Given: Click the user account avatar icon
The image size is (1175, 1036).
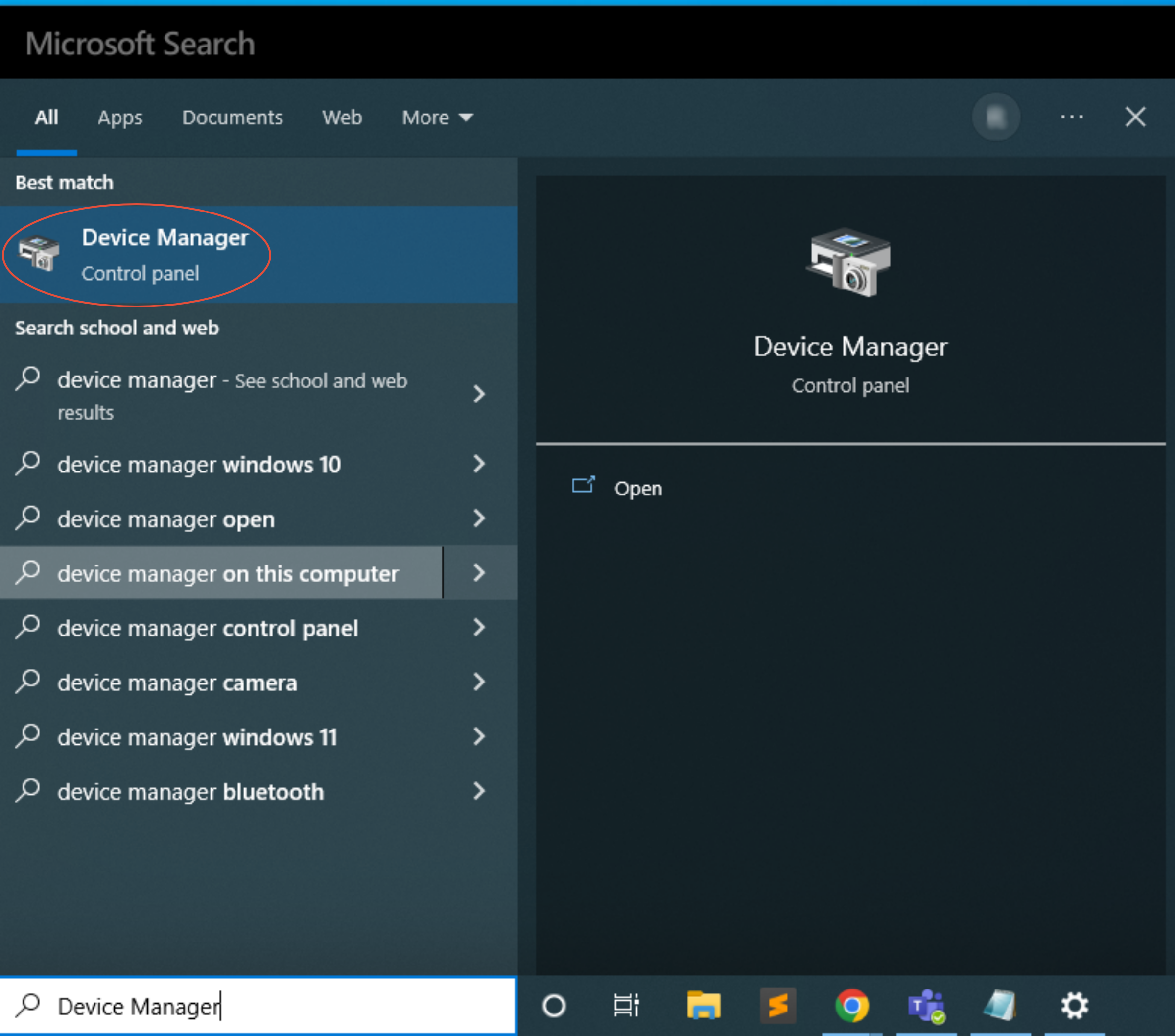Looking at the screenshot, I should [x=996, y=117].
